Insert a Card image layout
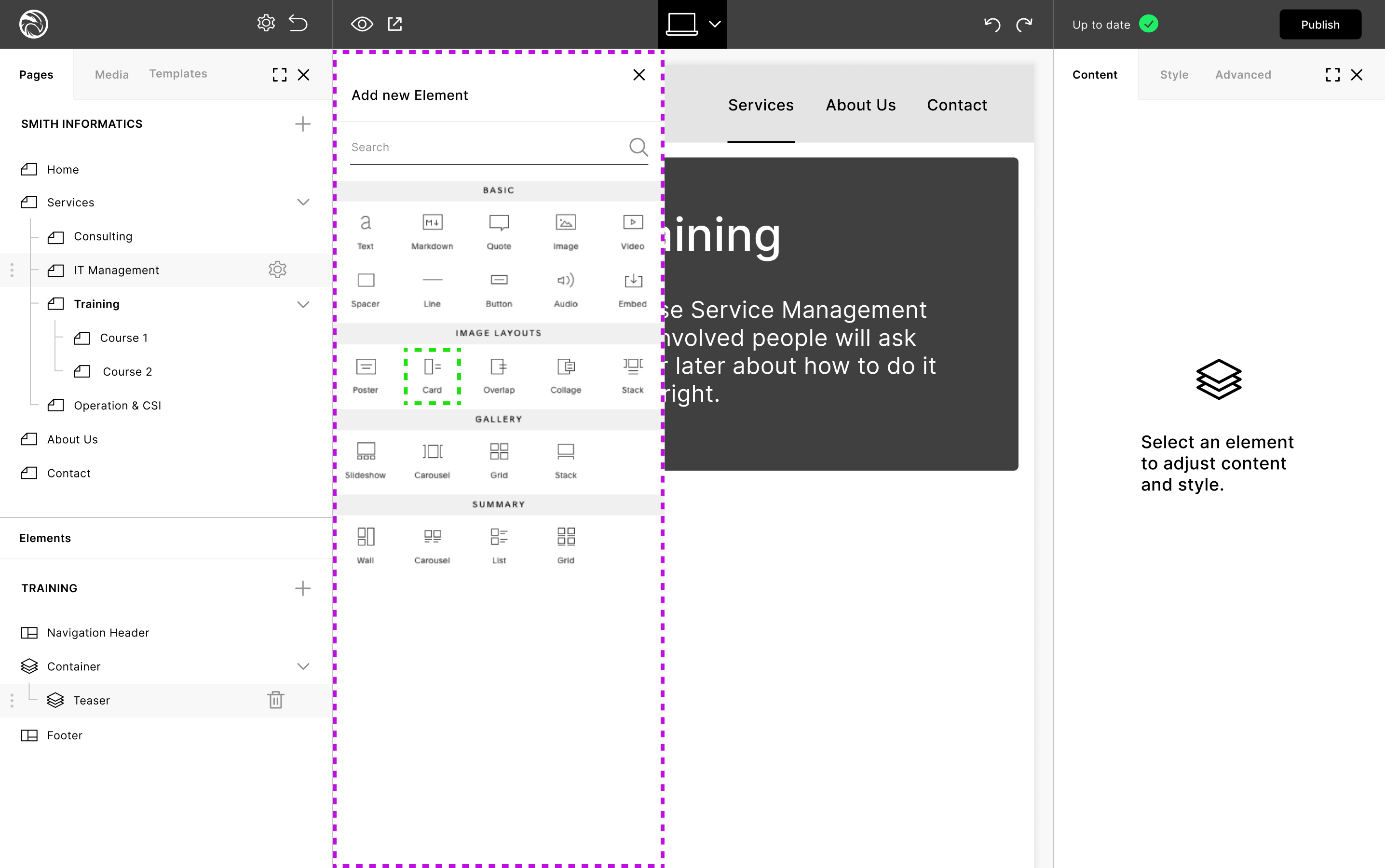 [432, 376]
